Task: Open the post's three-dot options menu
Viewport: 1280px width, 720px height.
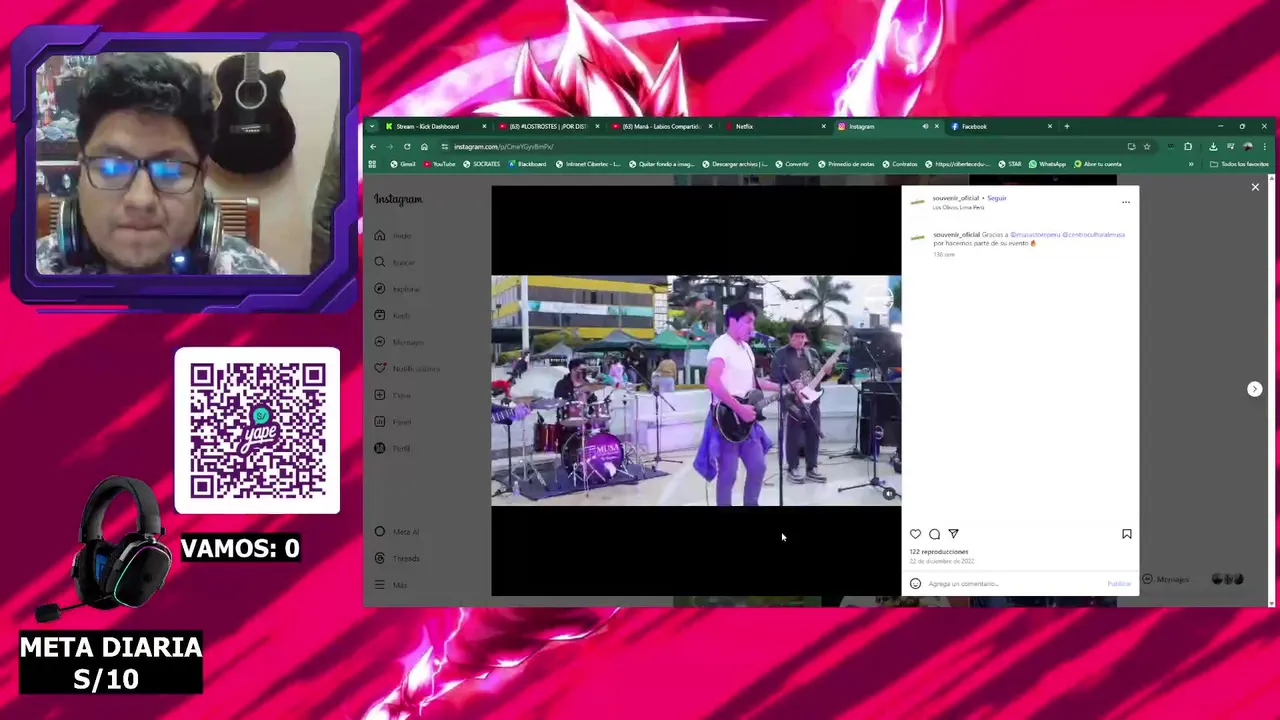Action: 1126,202
